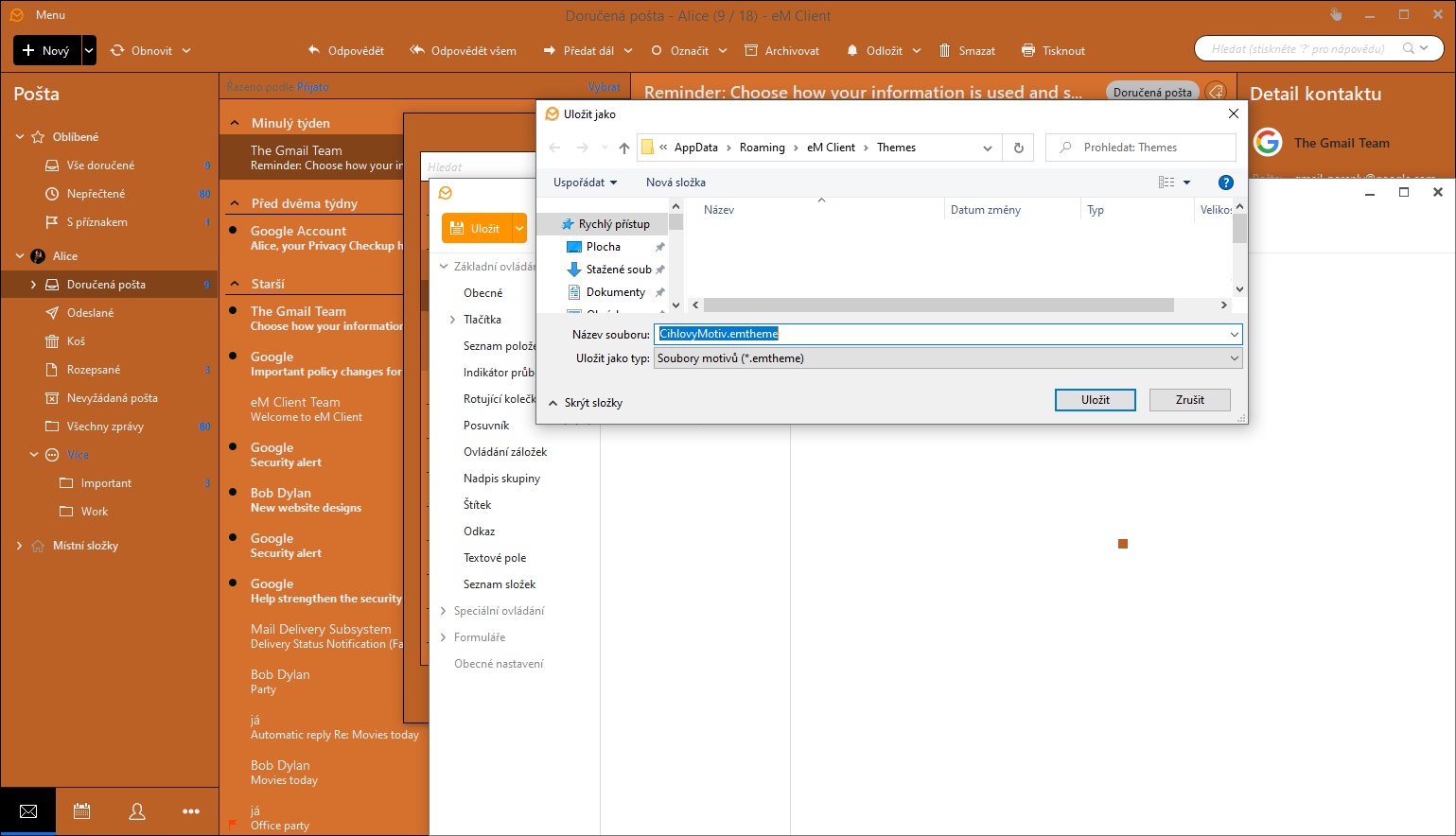Expand Formuláře section
1456x836 pixels.
(444, 637)
